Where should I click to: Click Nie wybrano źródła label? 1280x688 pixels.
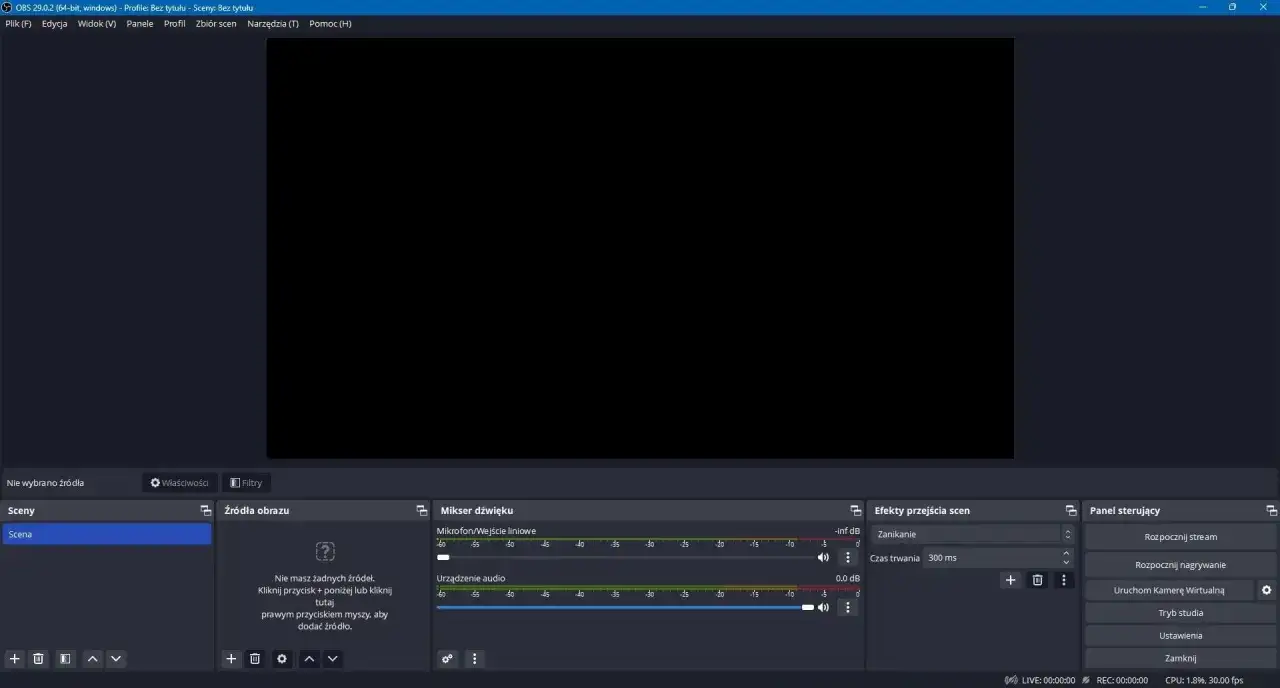tap(45, 483)
